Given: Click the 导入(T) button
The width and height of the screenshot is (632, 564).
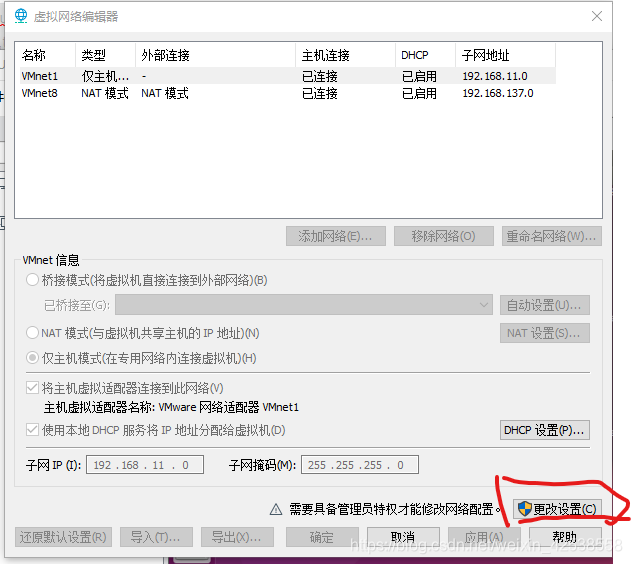Looking at the screenshot, I should (x=156, y=537).
